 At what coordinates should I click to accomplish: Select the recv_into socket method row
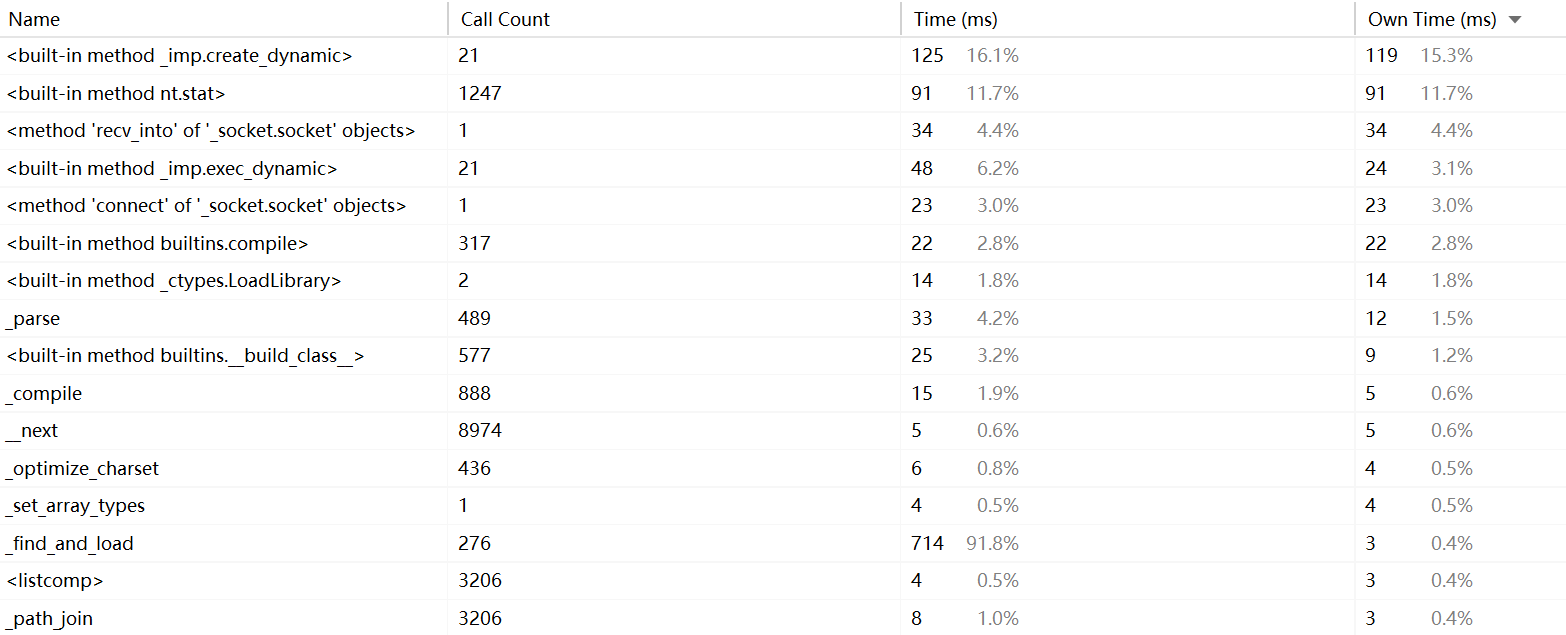point(783,131)
